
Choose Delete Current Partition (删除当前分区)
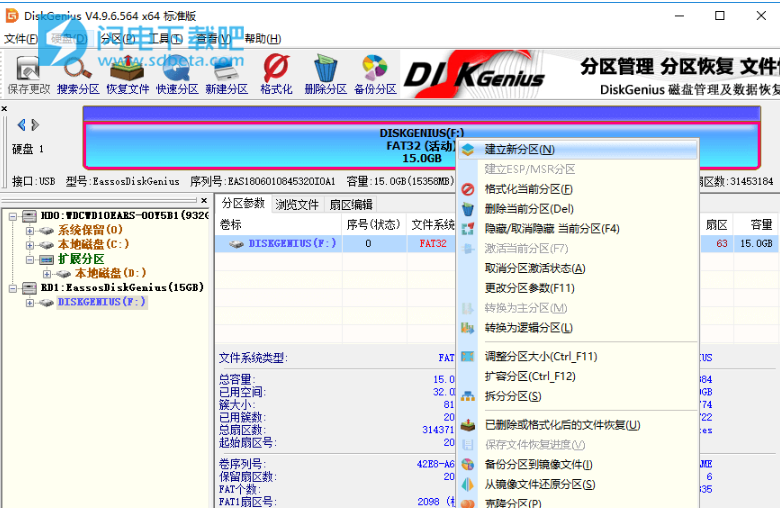pos(578,209)
